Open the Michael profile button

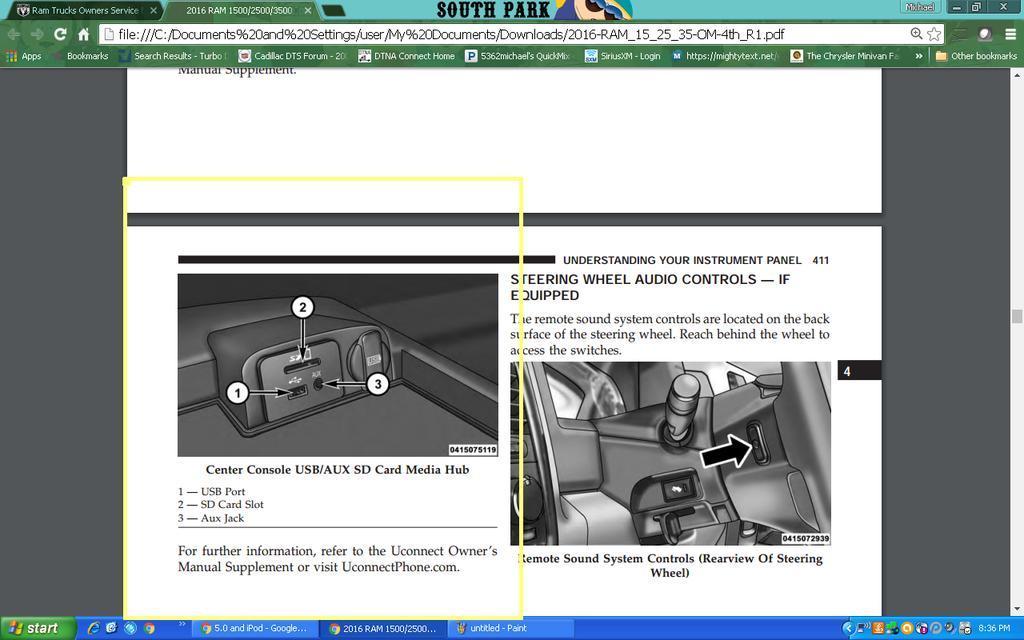click(x=920, y=7)
